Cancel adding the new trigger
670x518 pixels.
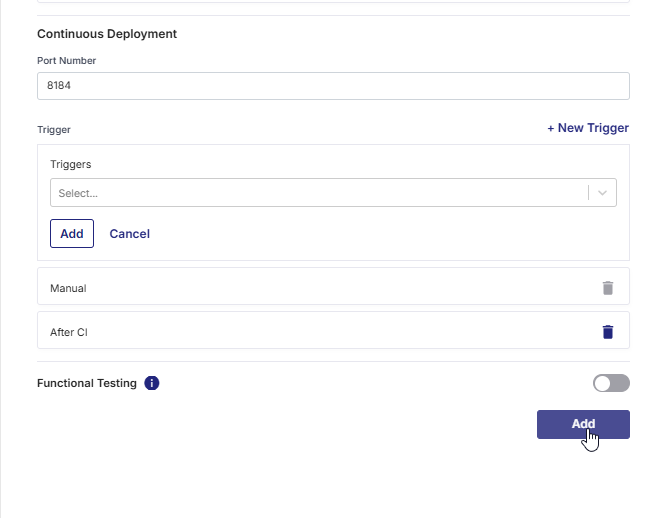[x=129, y=233]
